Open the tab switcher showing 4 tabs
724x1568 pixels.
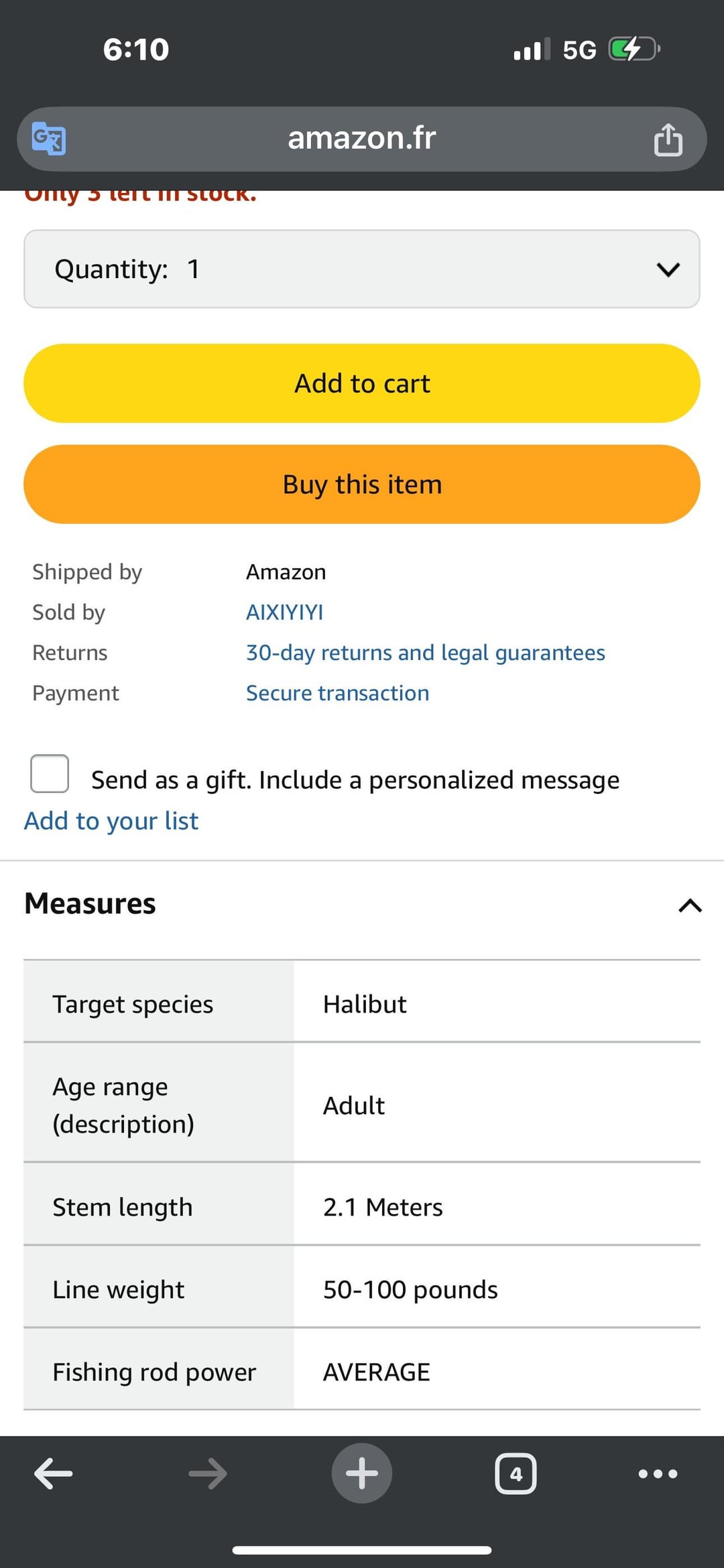(516, 1474)
